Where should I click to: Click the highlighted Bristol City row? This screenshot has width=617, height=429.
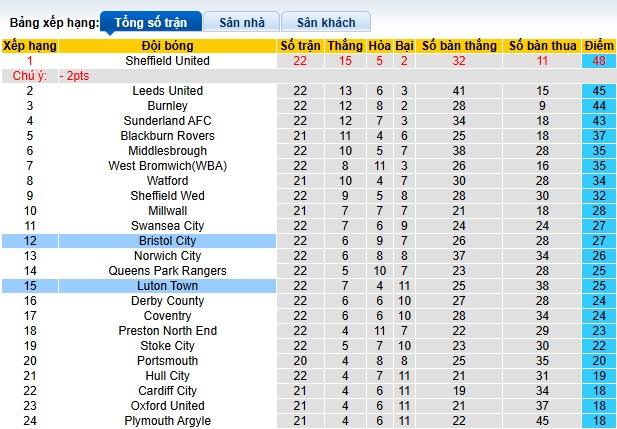pyautogui.click(x=168, y=241)
